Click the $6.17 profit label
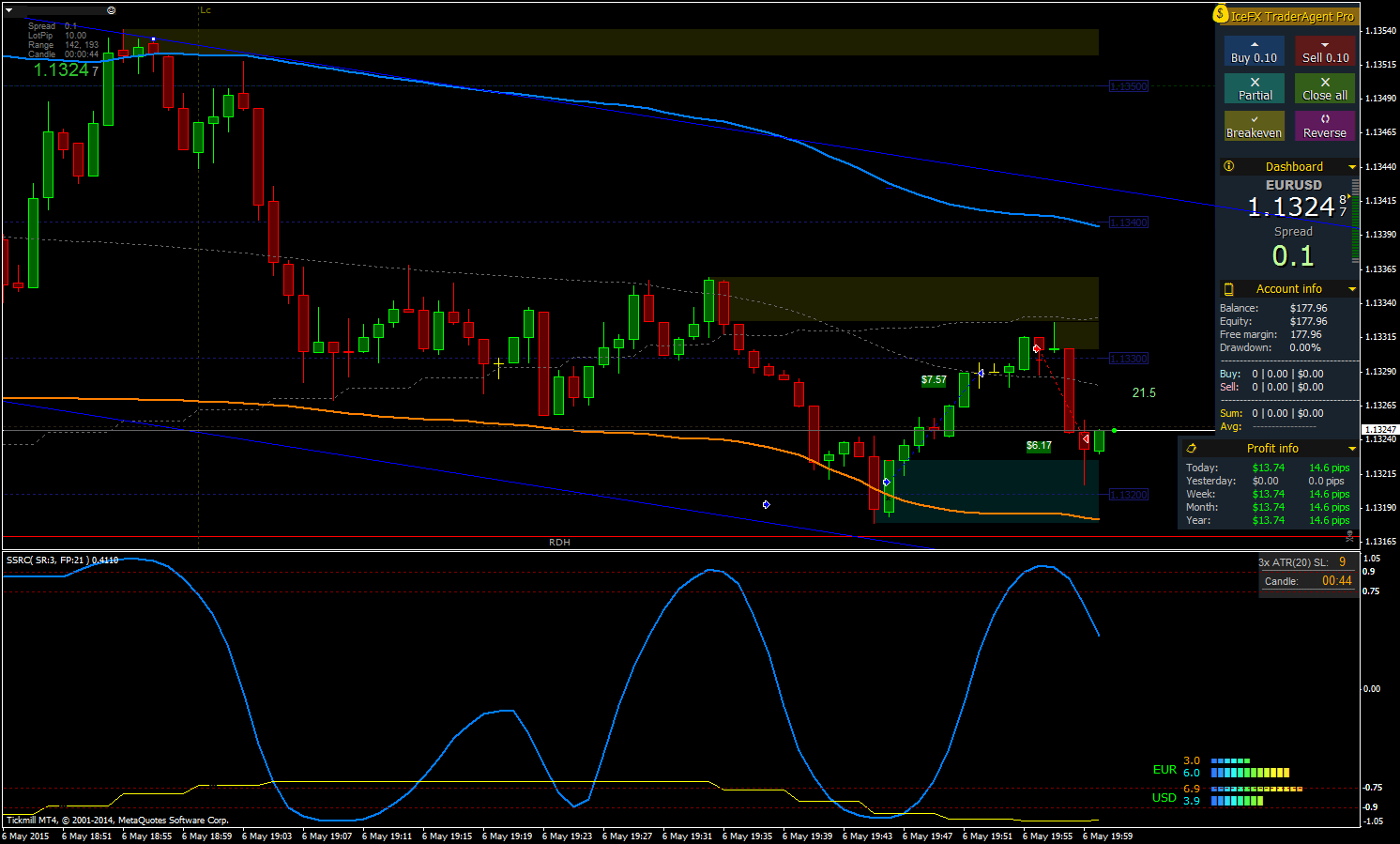This screenshot has height=844, width=1400. tap(1039, 446)
